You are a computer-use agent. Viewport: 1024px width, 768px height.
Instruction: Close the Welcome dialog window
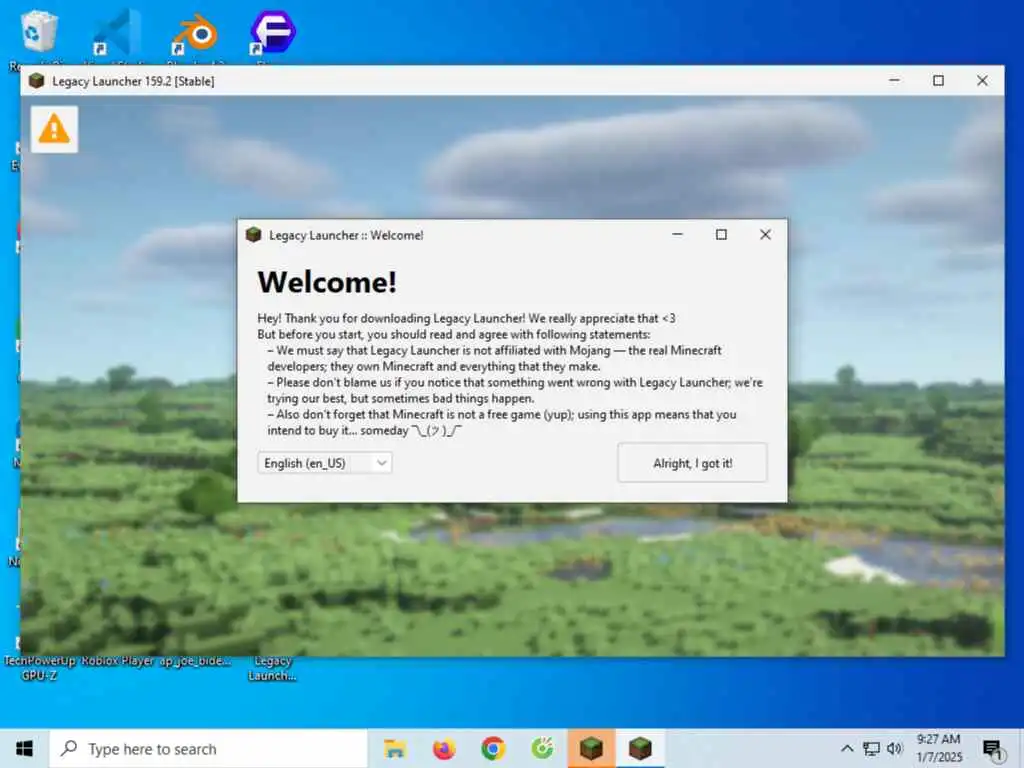point(765,234)
